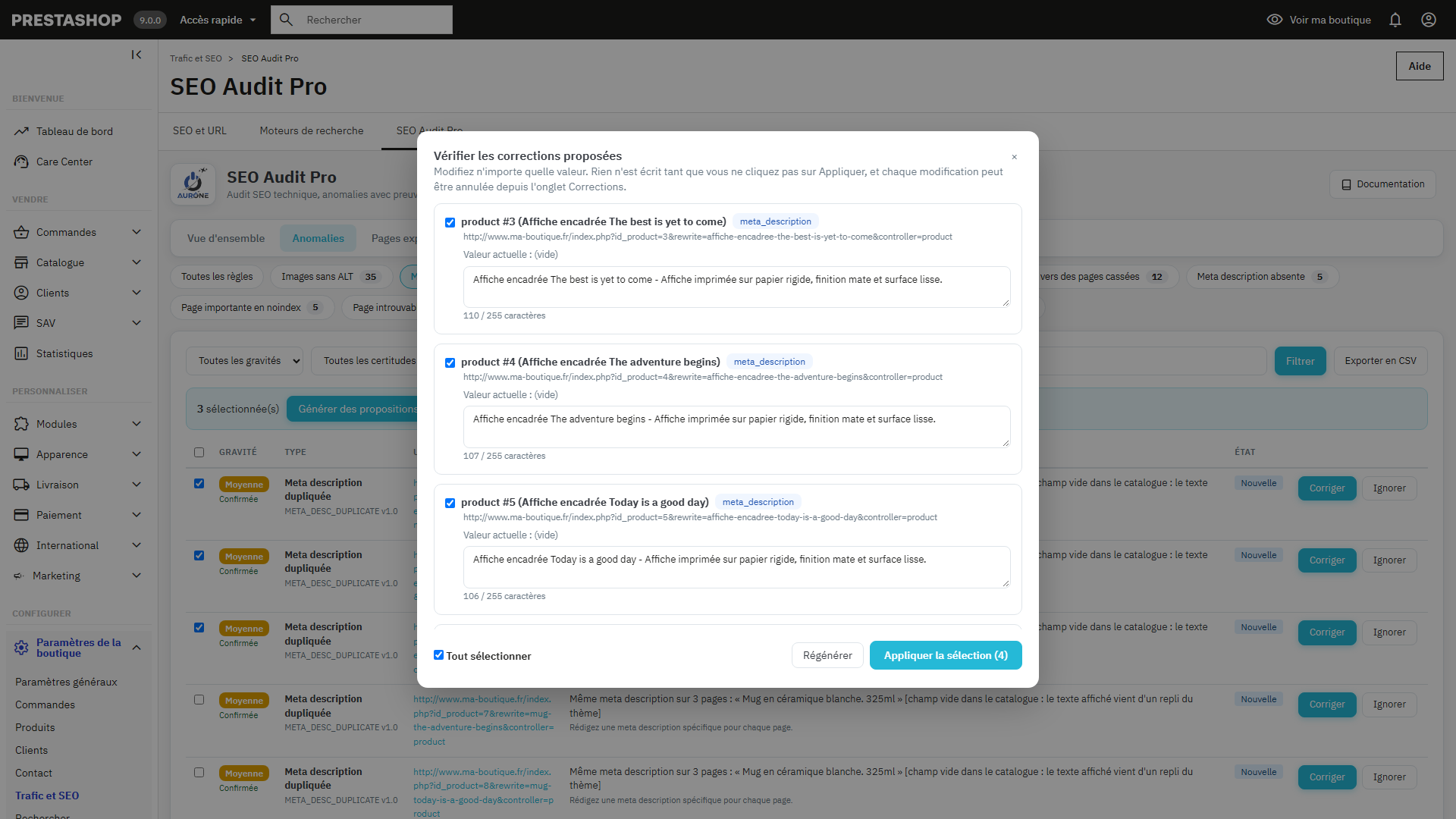This screenshot has height=819, width=1456.
Task: Select the Vue d'ensemble tab
Action: click(226, 238)
